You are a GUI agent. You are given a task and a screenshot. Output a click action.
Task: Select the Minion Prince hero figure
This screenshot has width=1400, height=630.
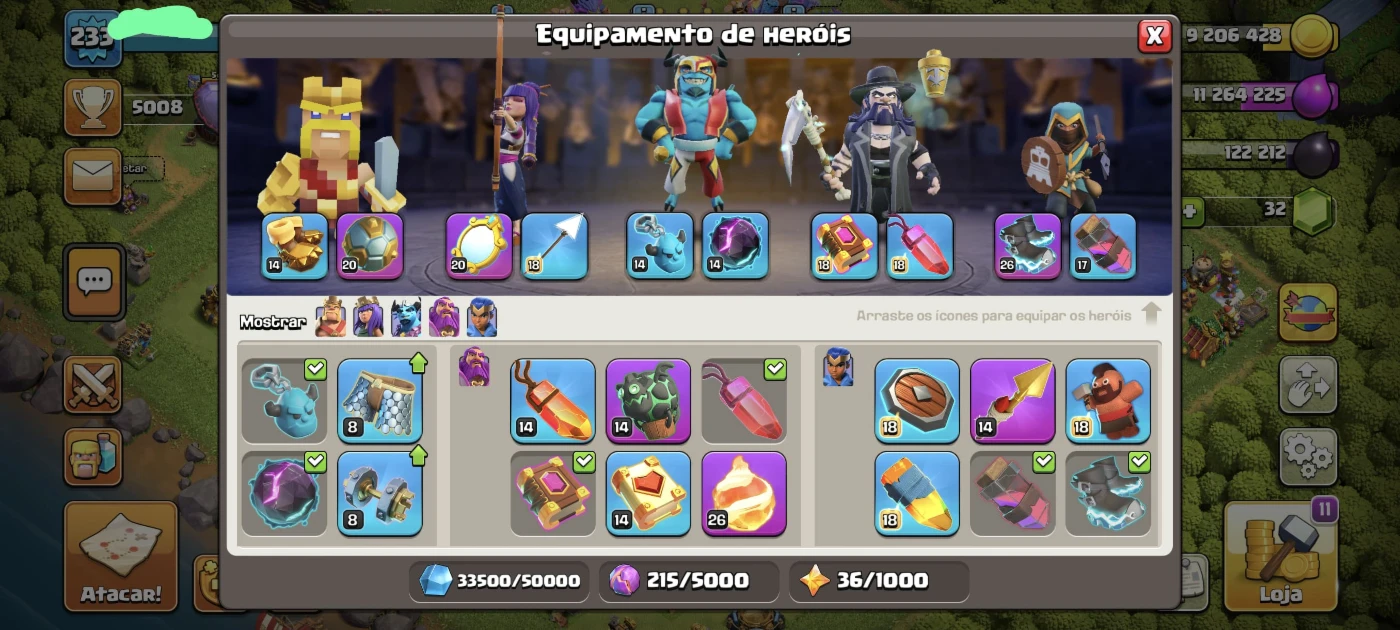(x=696, y=130)
